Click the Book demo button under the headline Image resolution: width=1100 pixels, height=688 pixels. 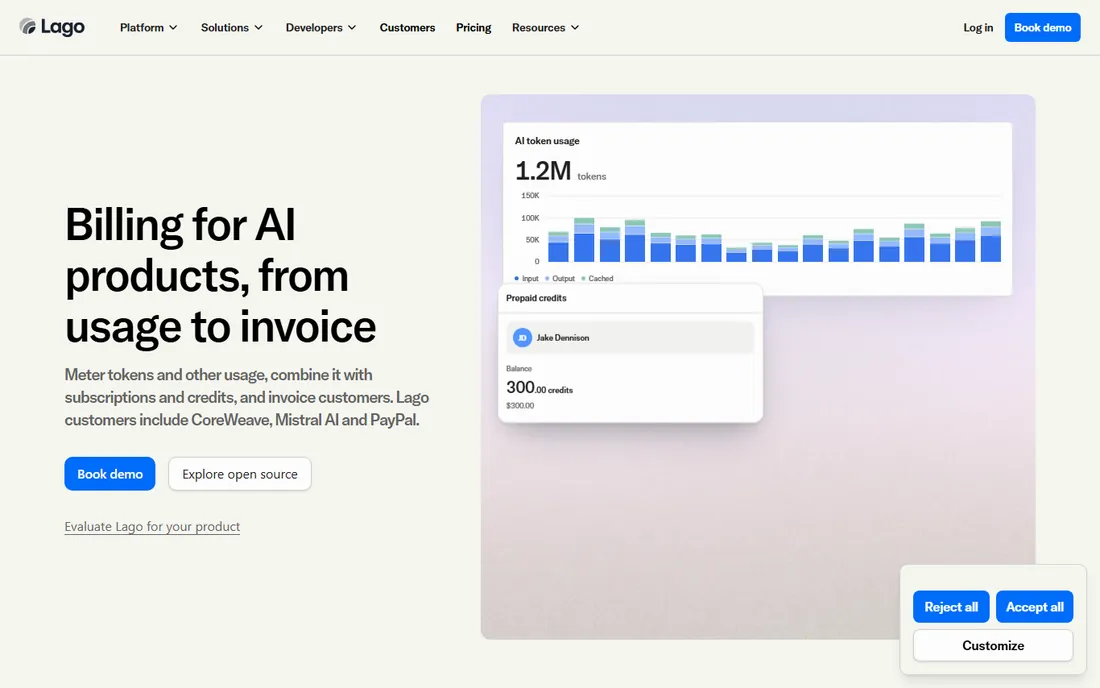click(109, 474)
